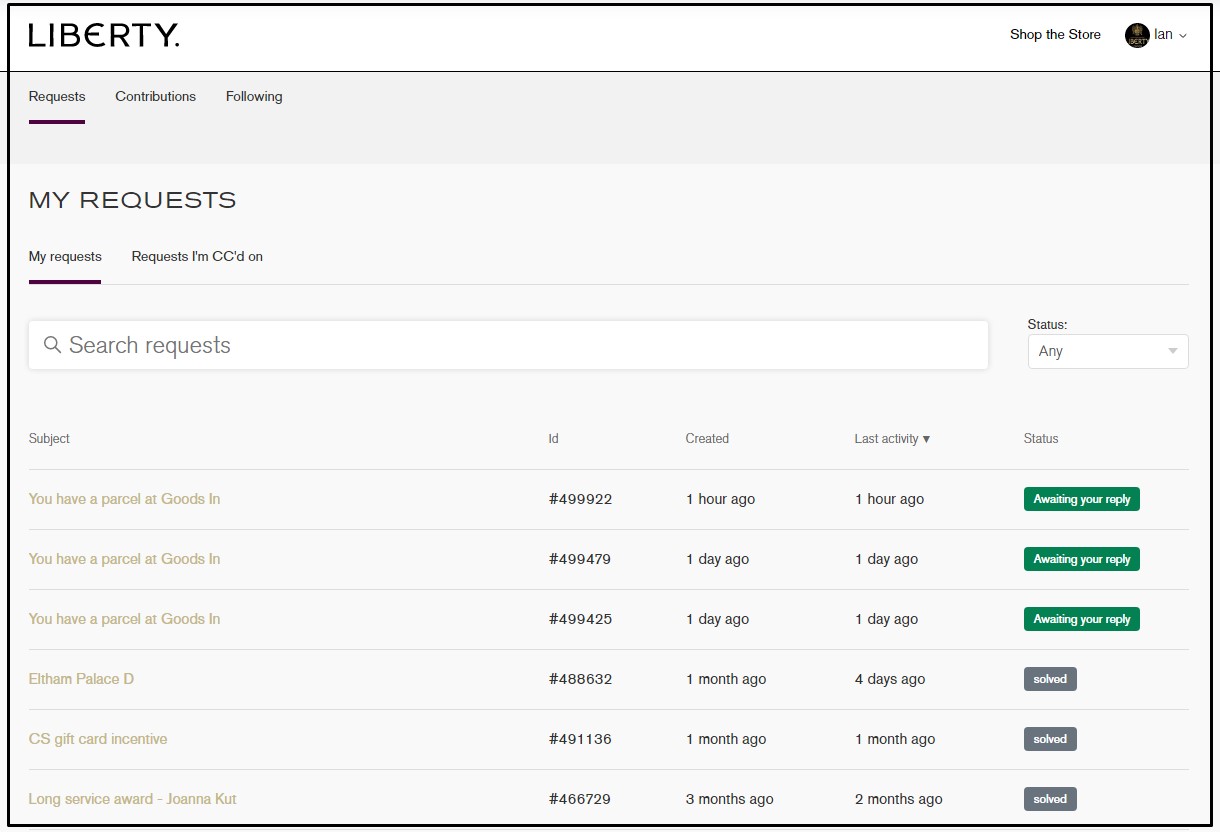1220x832 pixels.
Task: Open request #499425 parcel at Goods In
Action: coord(124,619)
